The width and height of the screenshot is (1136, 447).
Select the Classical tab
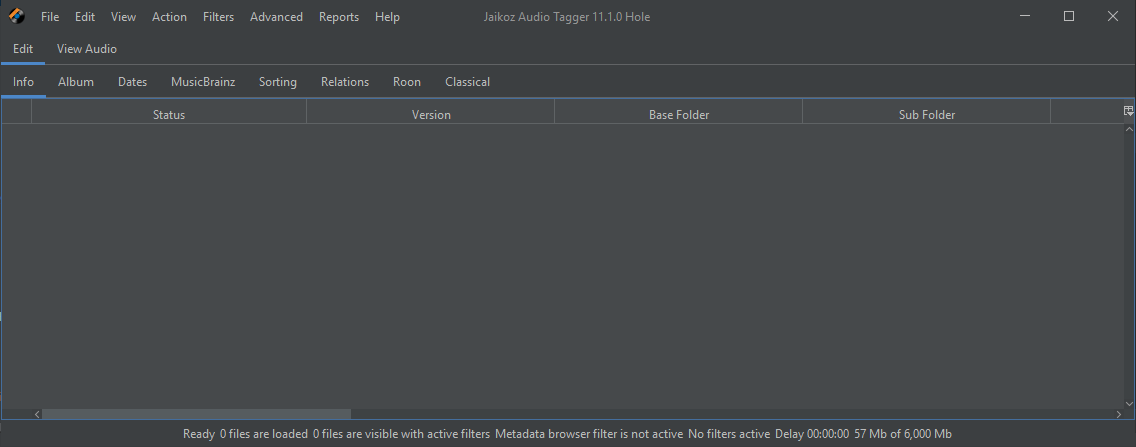point(467,82)
